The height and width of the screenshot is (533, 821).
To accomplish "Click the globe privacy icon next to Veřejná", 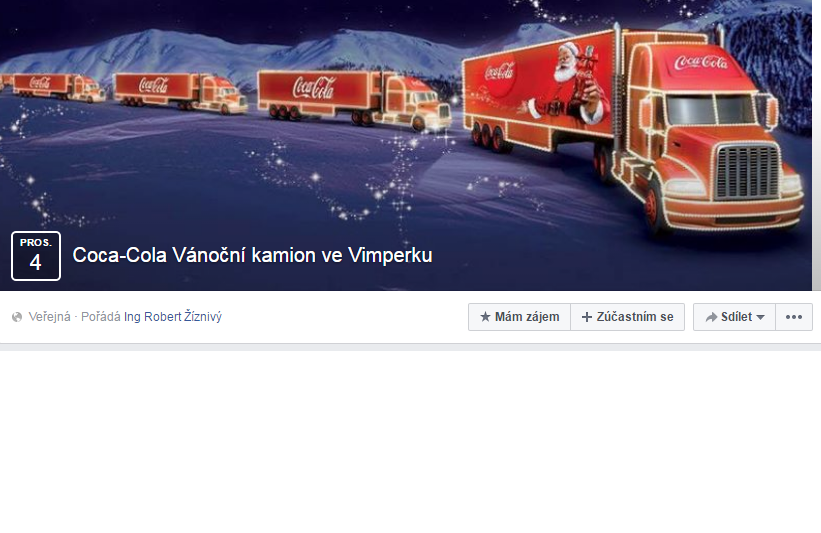I will point(17,317).
